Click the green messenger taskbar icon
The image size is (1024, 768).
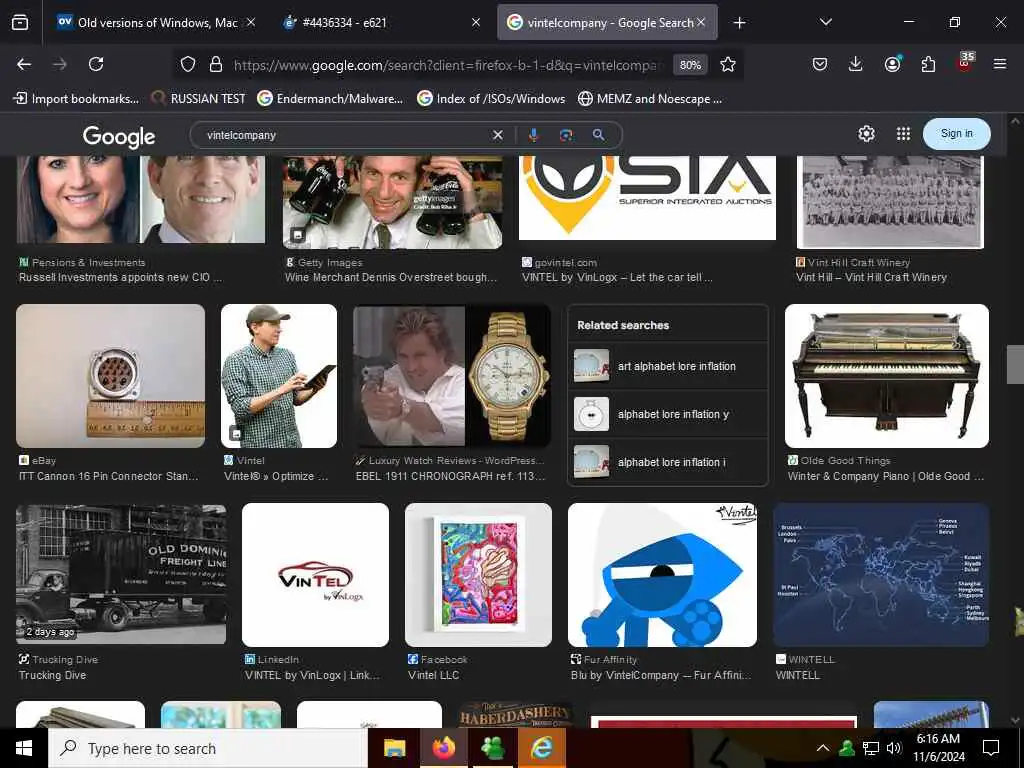click(x=492, y=748)
